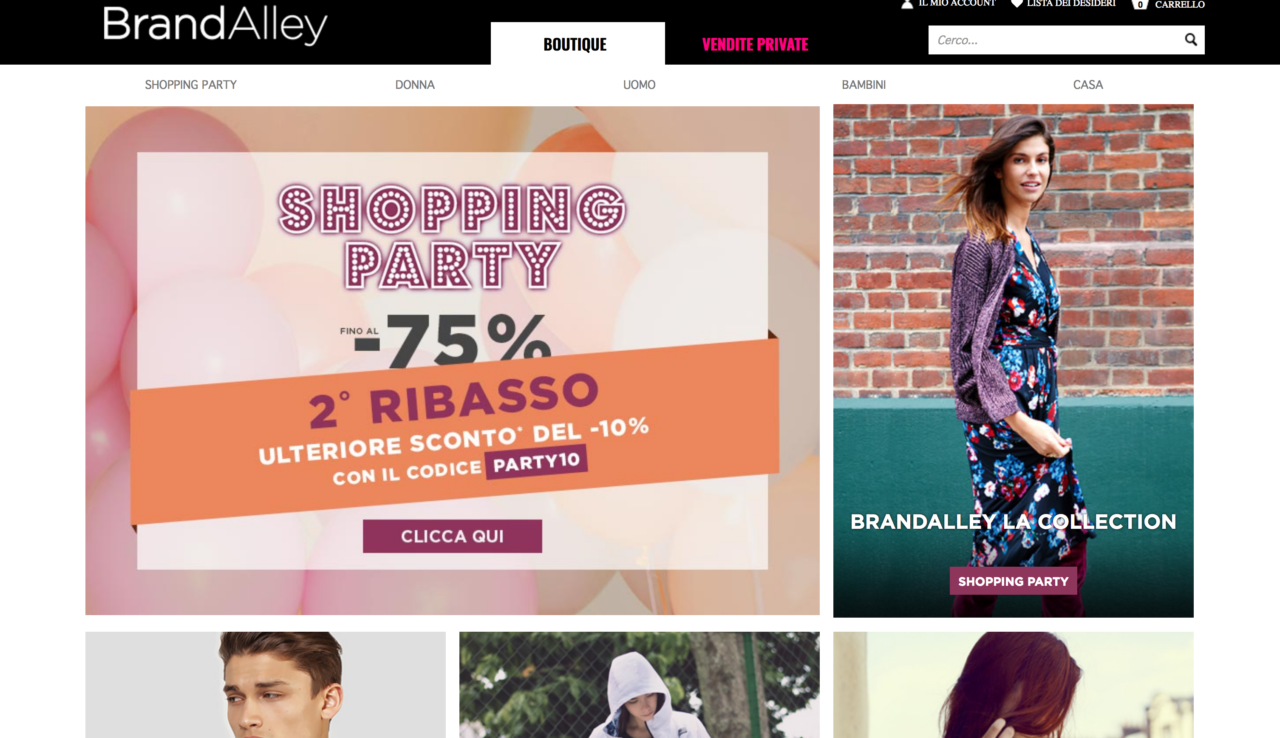1280x738 pixels.
Task: Open the BrandAlley La Collection banner image
Action: [1013, 361]
